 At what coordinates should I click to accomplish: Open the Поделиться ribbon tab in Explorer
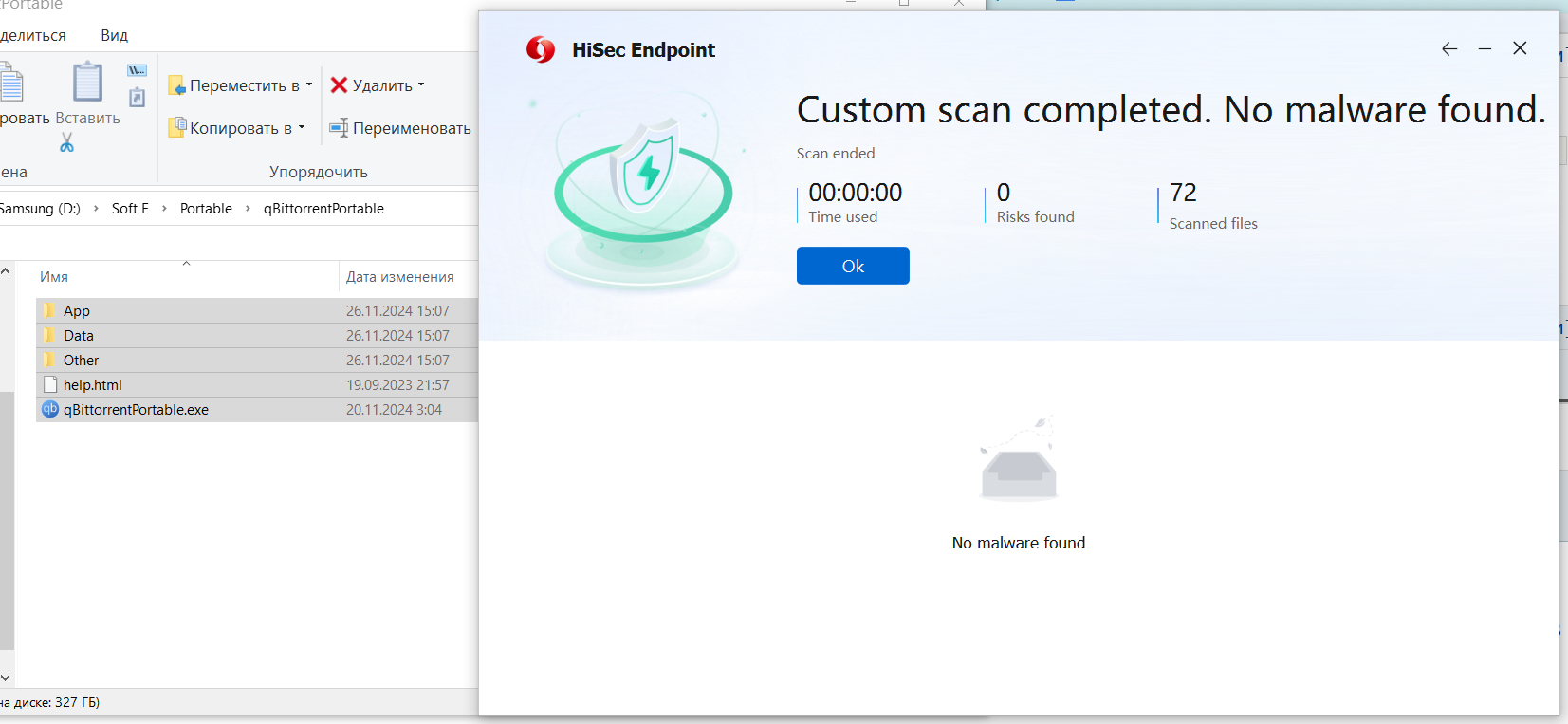(33, 35)
